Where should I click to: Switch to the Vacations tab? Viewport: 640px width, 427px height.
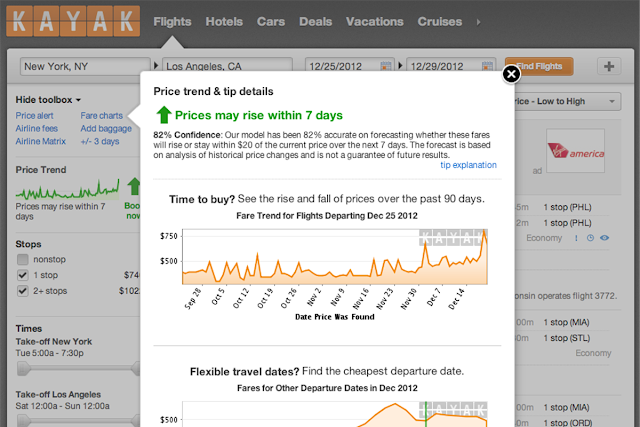pyautogui.click(x=374, y=21)
